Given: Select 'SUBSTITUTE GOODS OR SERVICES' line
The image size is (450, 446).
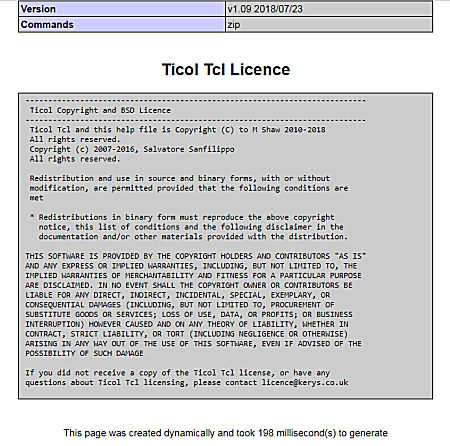Looking at the screenshot, I should coord(189,314).
